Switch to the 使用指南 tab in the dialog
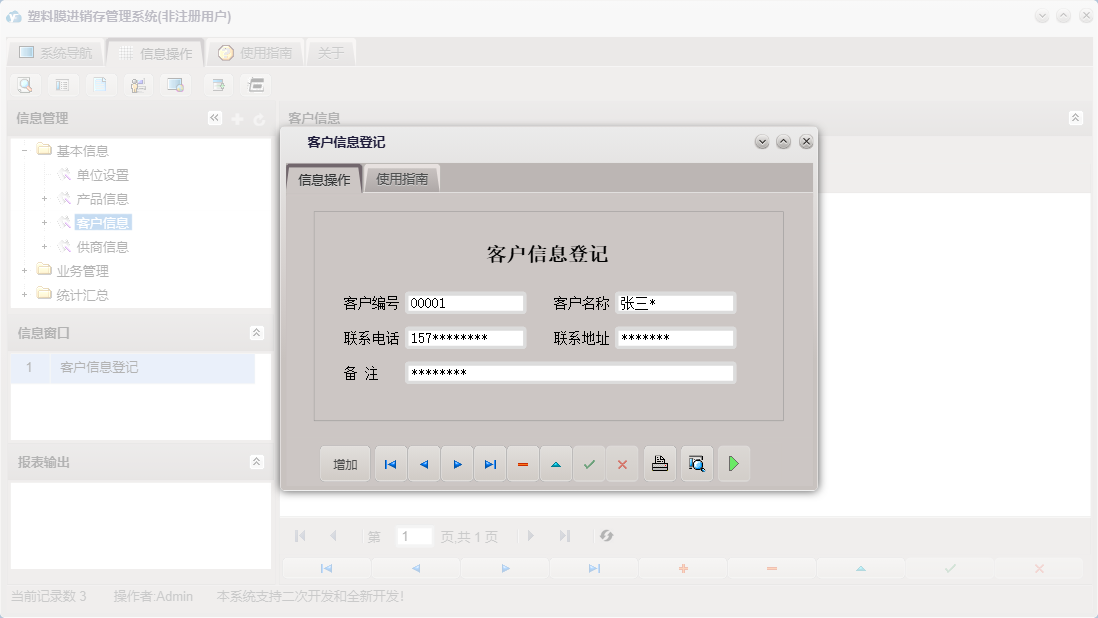The image size is (1098, 618). click(402, 178)
